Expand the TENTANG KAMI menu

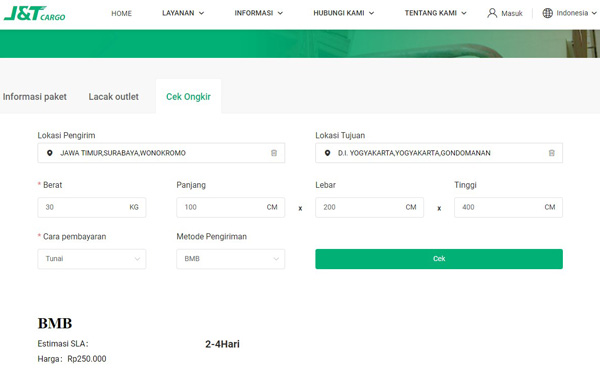(435, 13)
